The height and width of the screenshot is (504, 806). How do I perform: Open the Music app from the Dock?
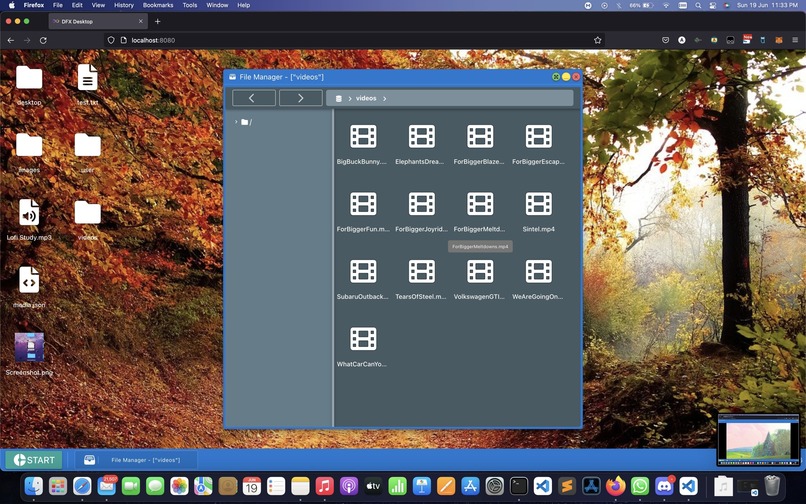324,486
